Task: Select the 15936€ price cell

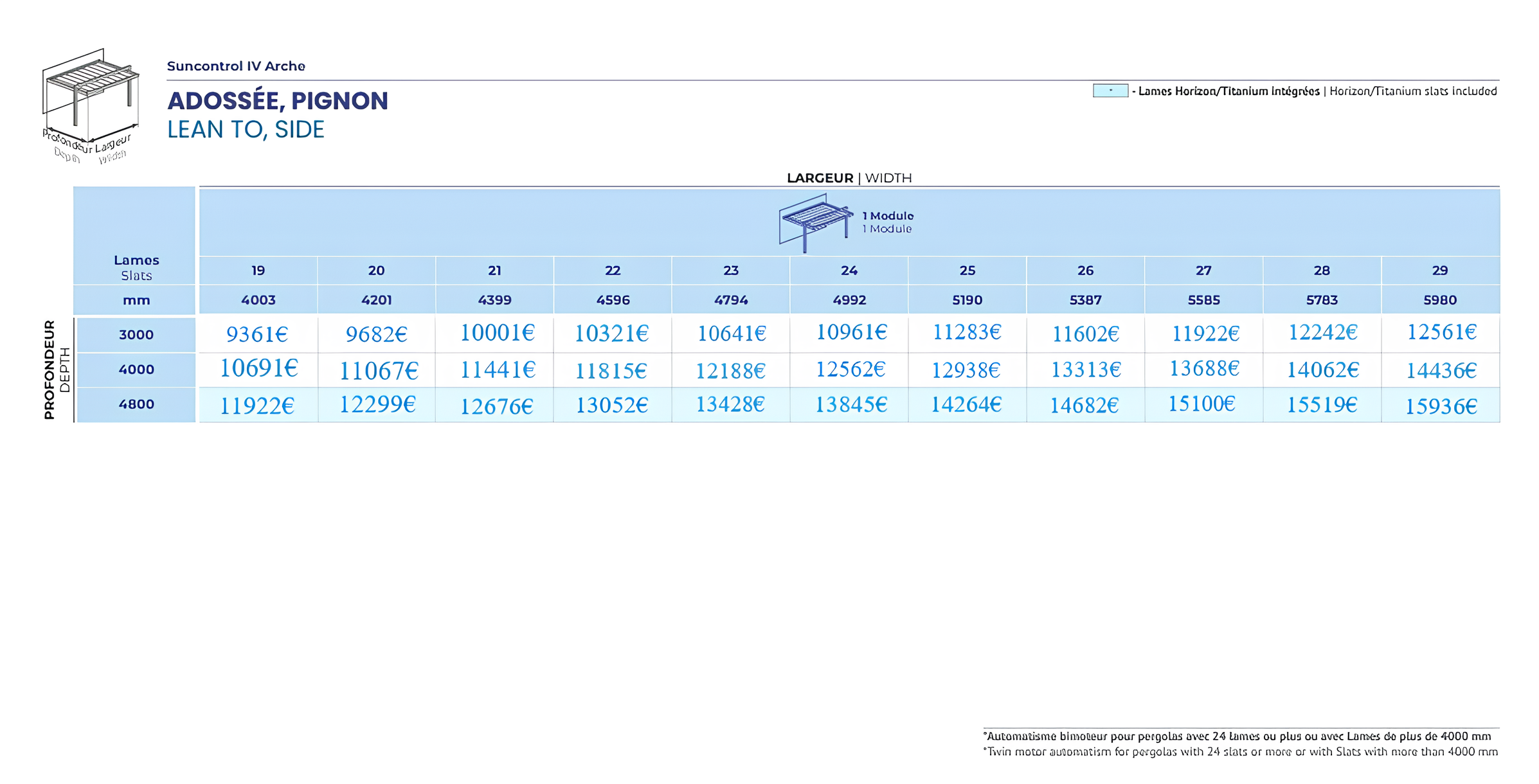Action: (x=1441, y=406)
